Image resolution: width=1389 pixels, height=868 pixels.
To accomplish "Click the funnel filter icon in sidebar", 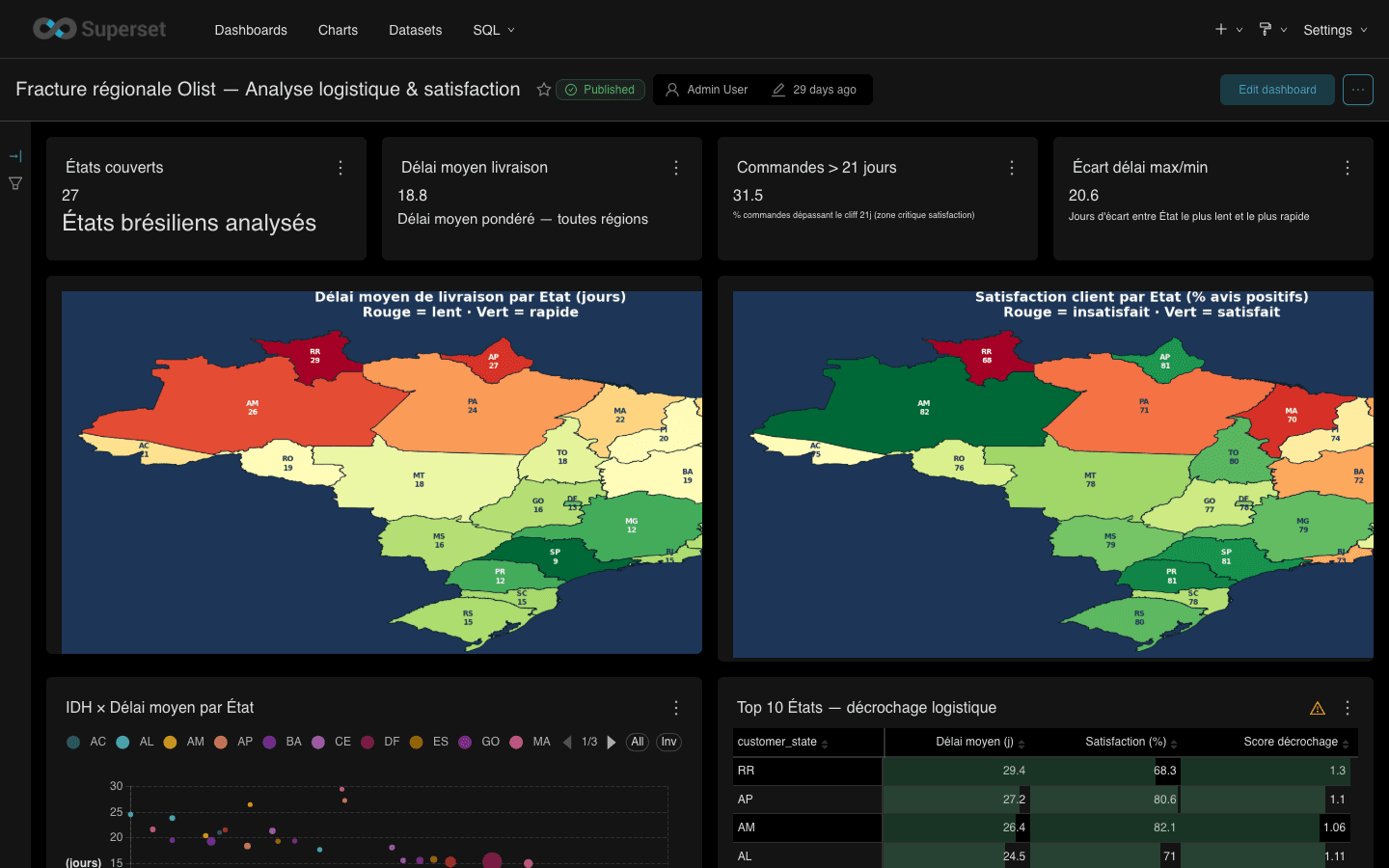I will coord(15,183).
